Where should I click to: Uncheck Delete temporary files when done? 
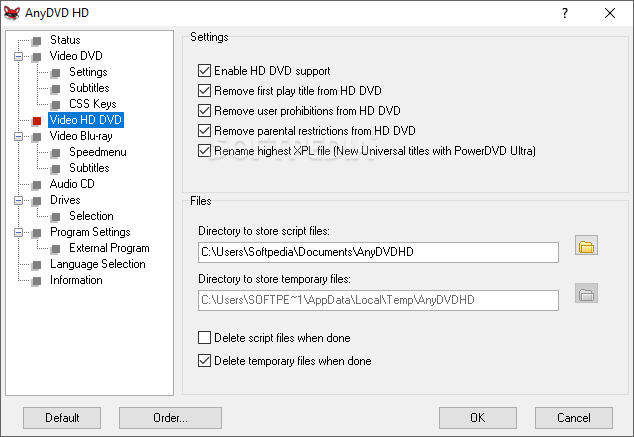[x=205, y=361]
